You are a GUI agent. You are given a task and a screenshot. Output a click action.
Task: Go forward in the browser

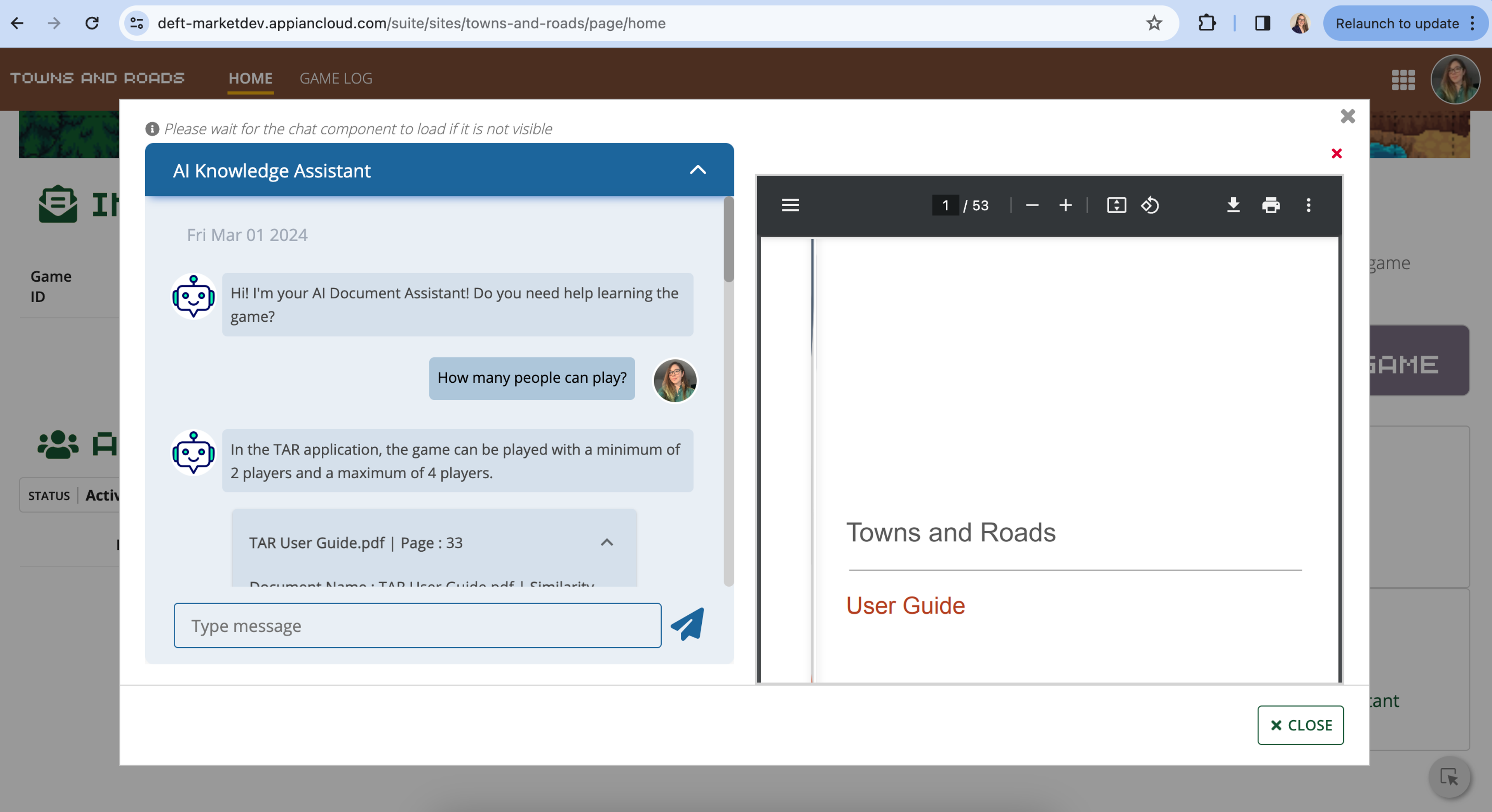click(54, 23)
